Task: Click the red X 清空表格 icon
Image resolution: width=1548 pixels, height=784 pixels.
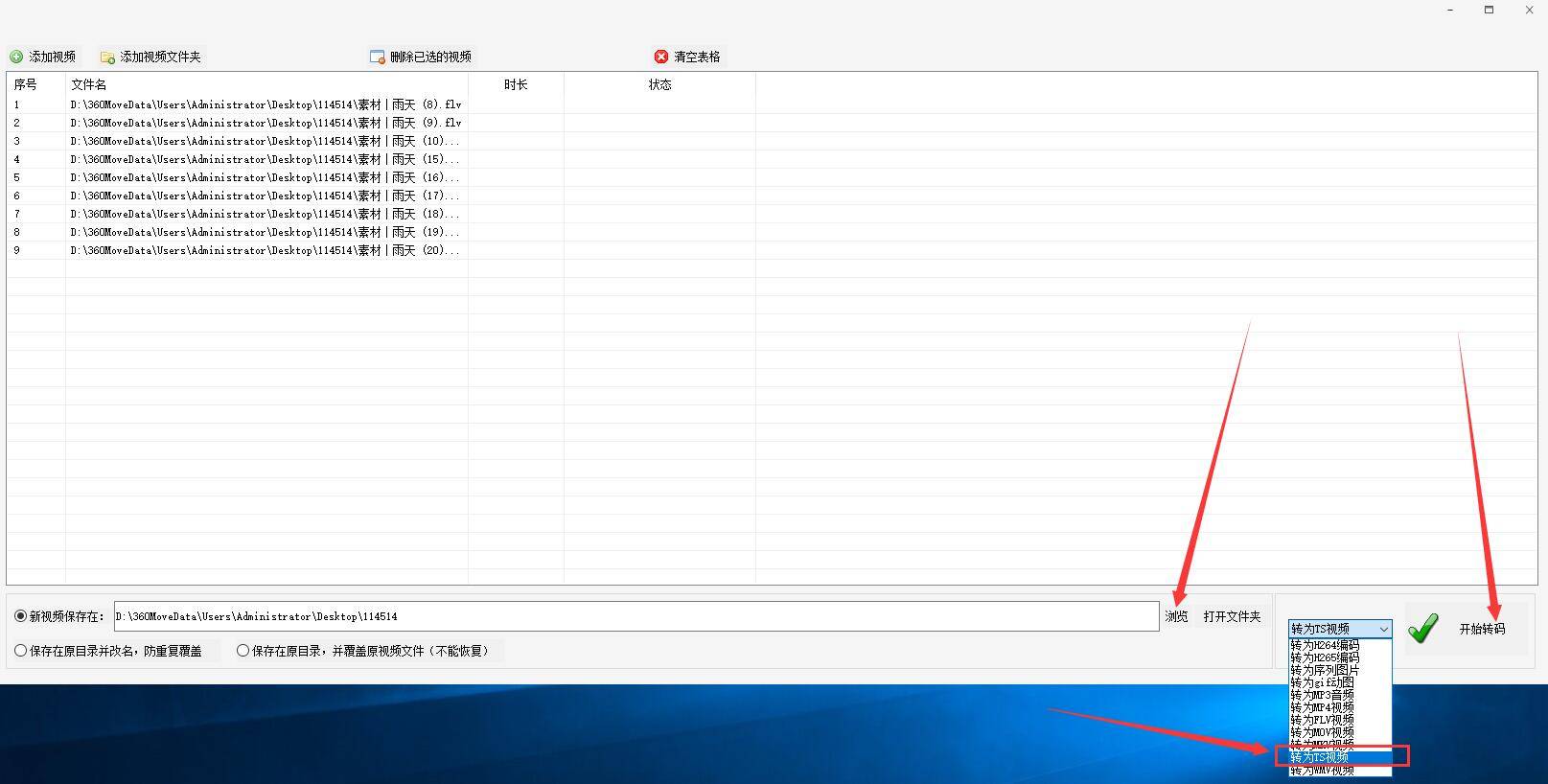Action: (x=661, y=57)
